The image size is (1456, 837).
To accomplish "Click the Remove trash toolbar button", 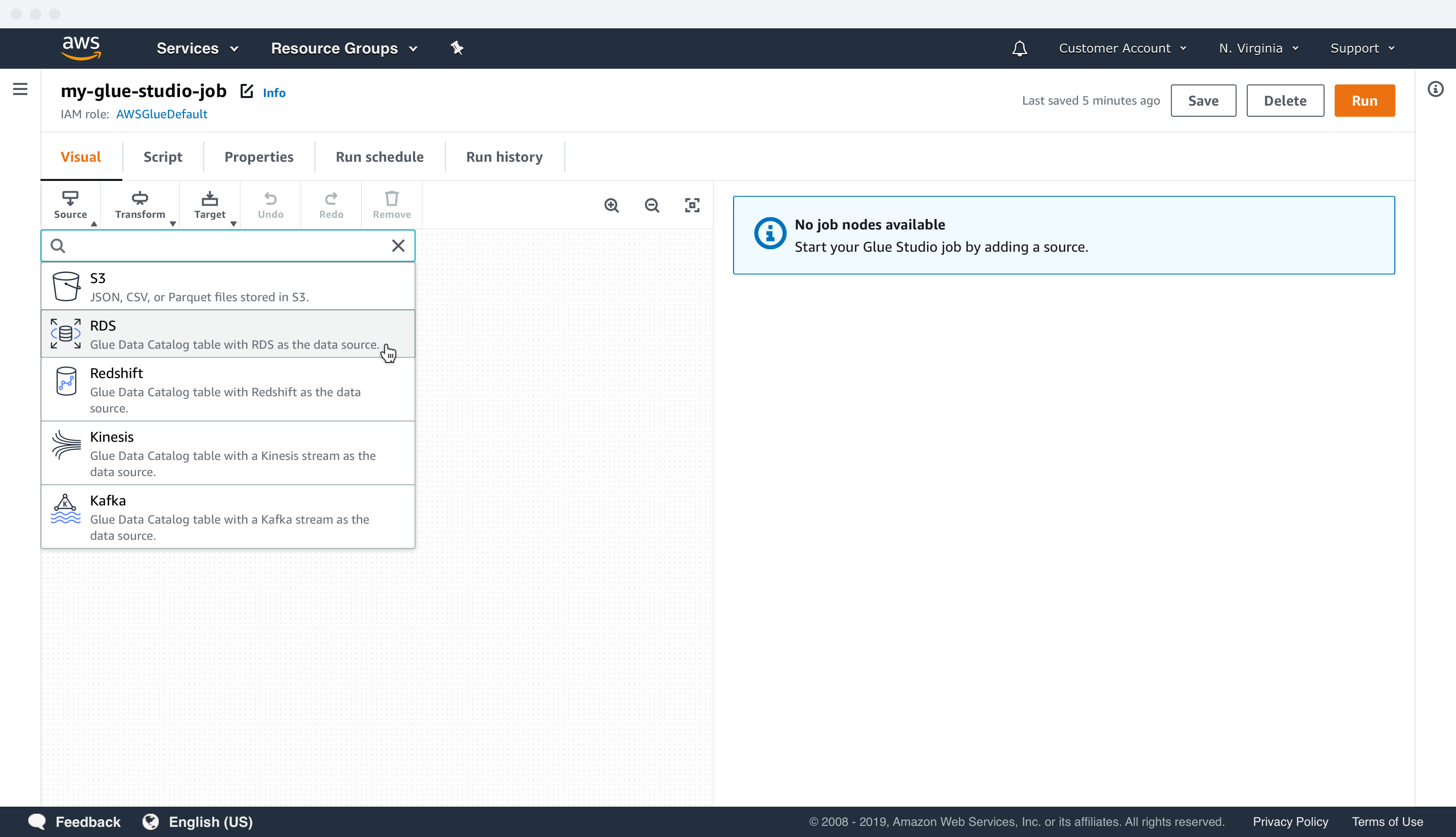I will 392,205.
